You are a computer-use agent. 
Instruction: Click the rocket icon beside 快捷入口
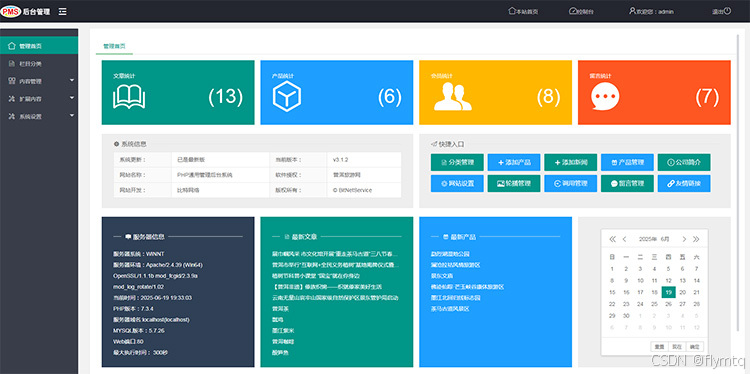tap(434, 143)
